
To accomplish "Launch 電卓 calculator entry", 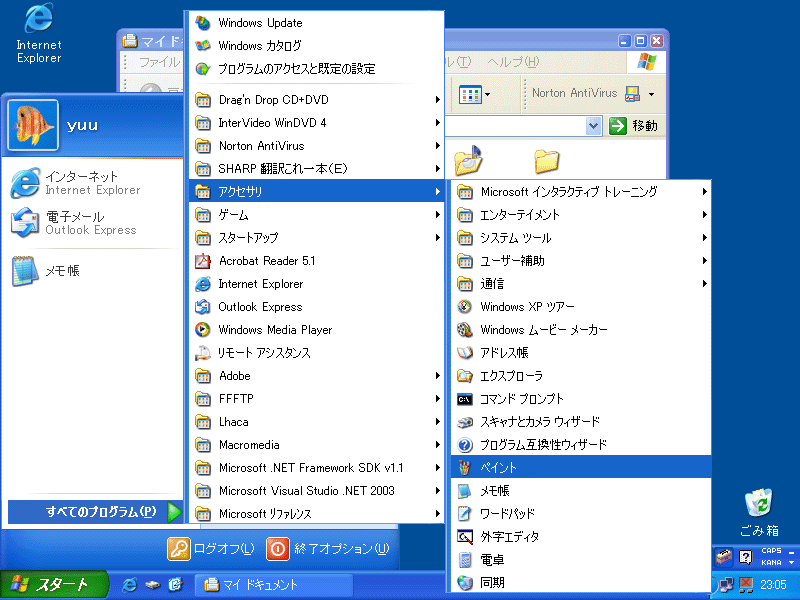I will [x=581, y=560].
